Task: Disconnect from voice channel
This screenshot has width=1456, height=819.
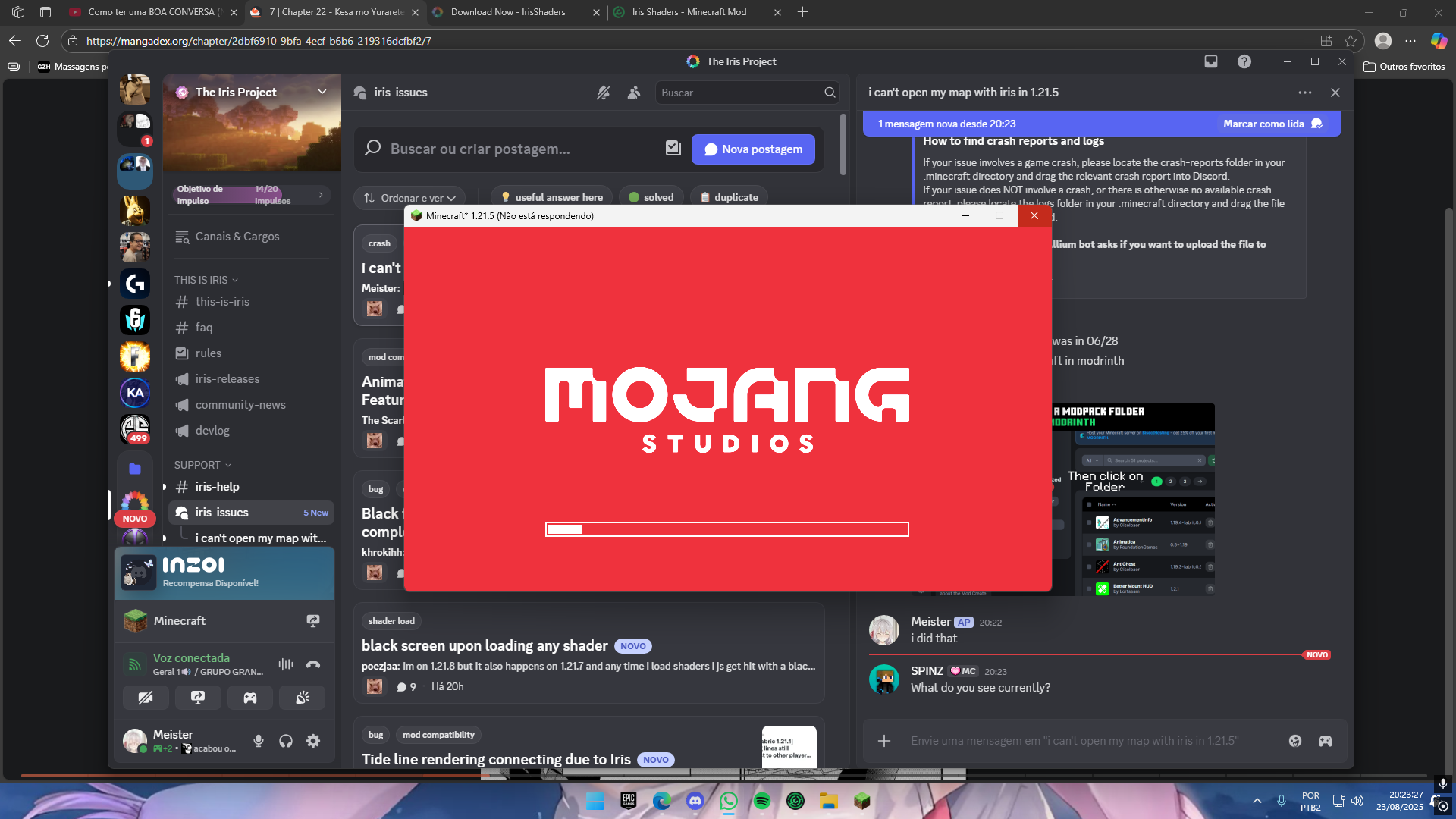Action: (313, 664)
